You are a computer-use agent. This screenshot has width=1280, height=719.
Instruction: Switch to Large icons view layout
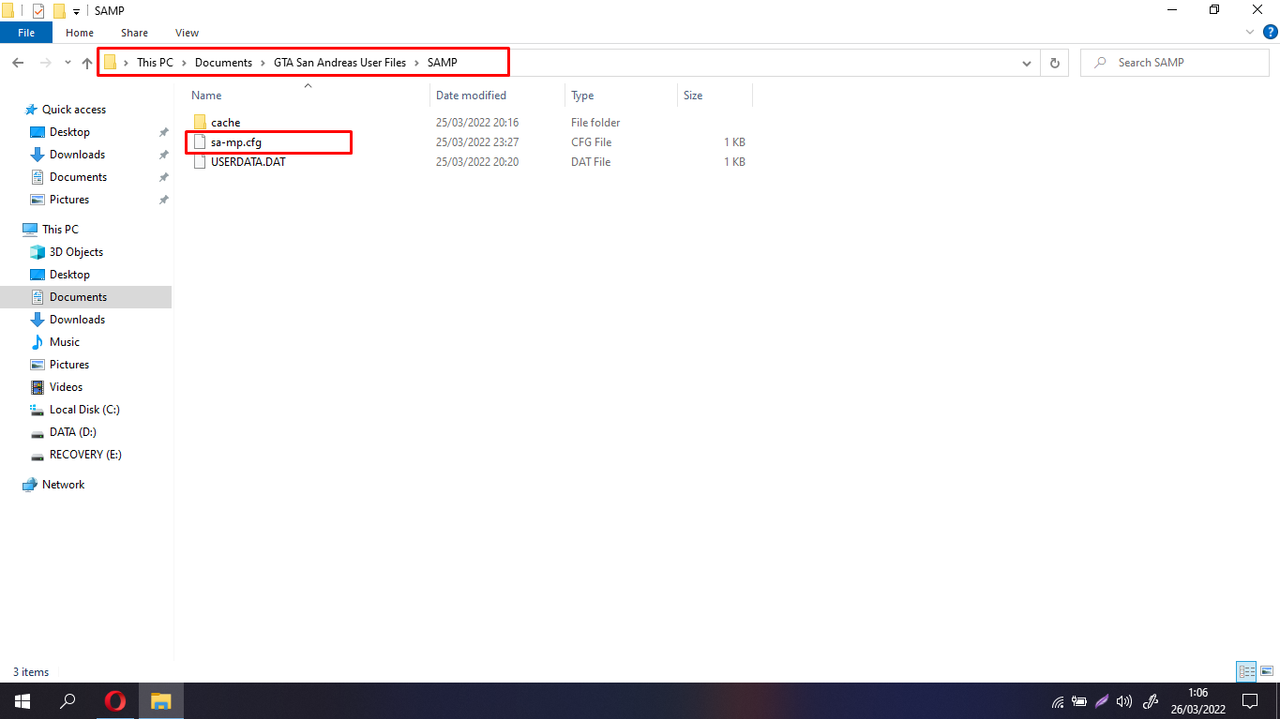(x=1266, y=671)
